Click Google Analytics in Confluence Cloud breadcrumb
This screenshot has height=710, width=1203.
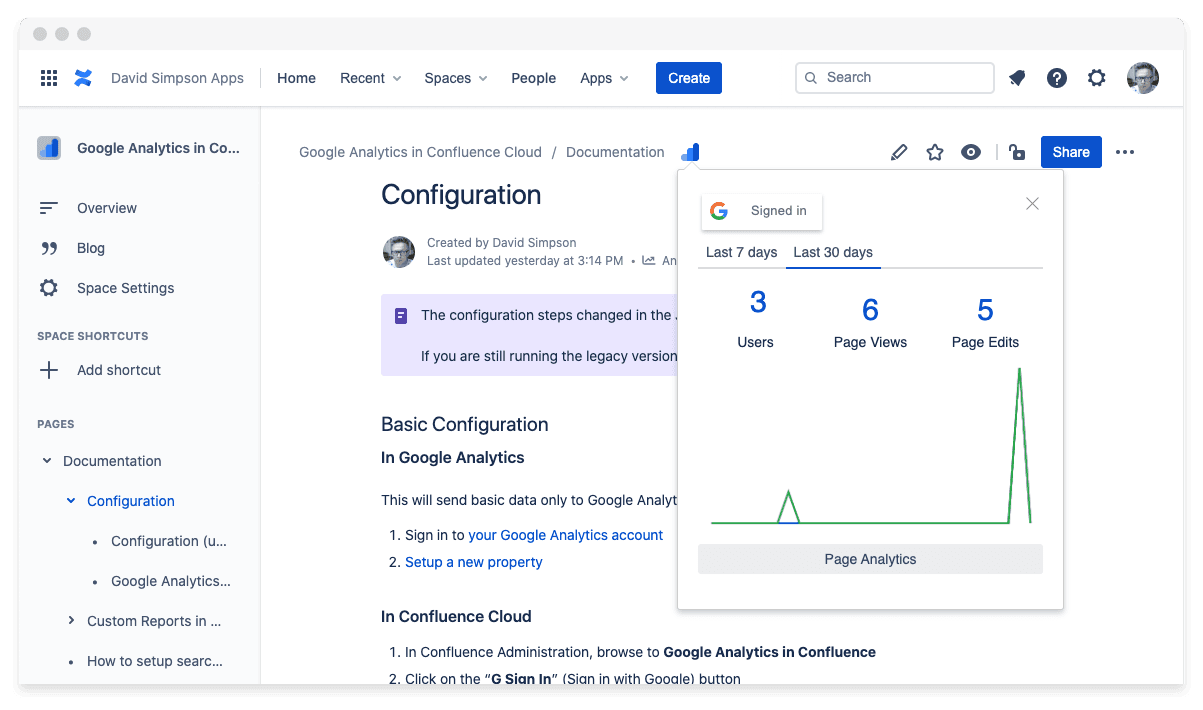[x=420, y=152]
